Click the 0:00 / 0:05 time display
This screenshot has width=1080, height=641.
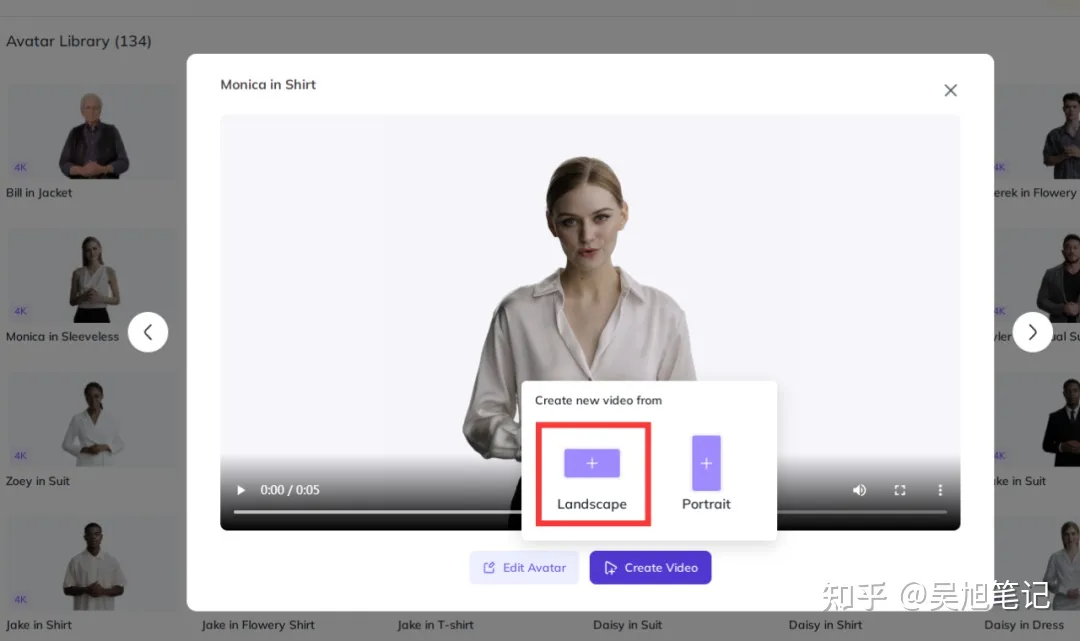tap(290, 490)
